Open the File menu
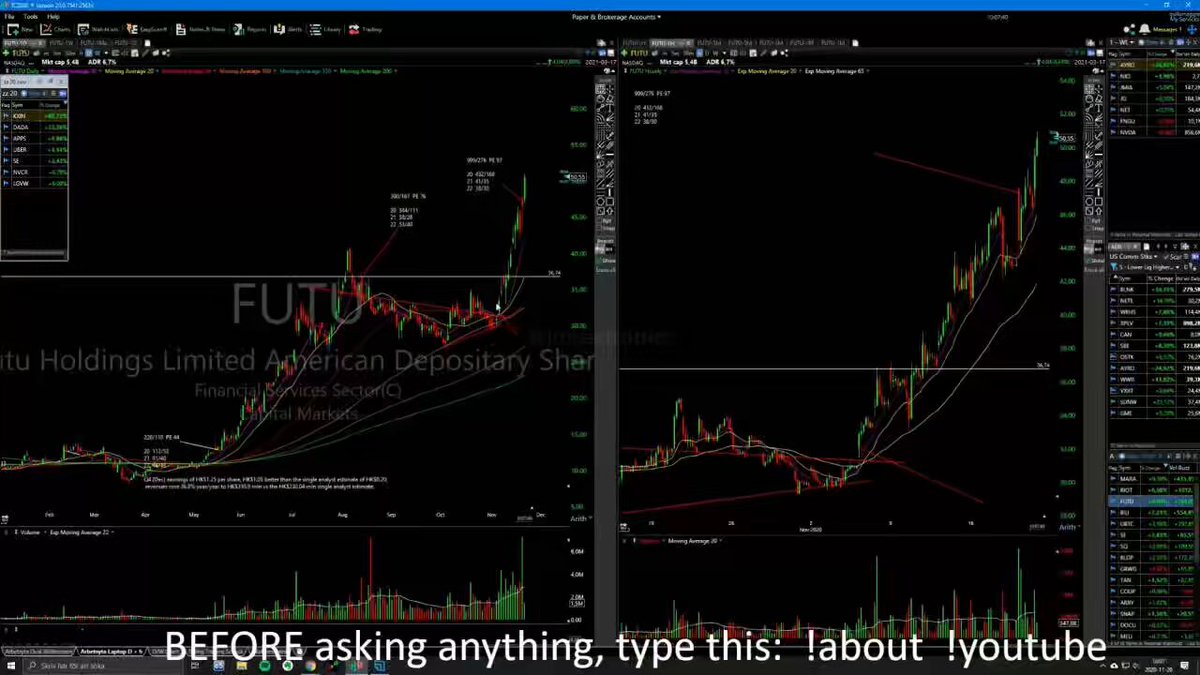1200x675 pixels. [8, 17]
